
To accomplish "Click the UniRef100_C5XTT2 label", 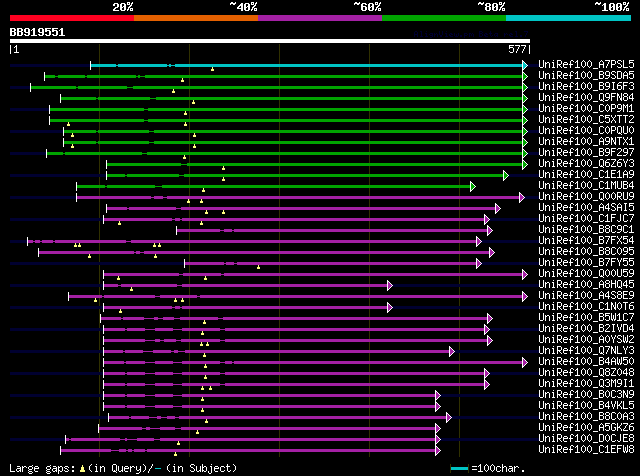I will click(586, 119).
